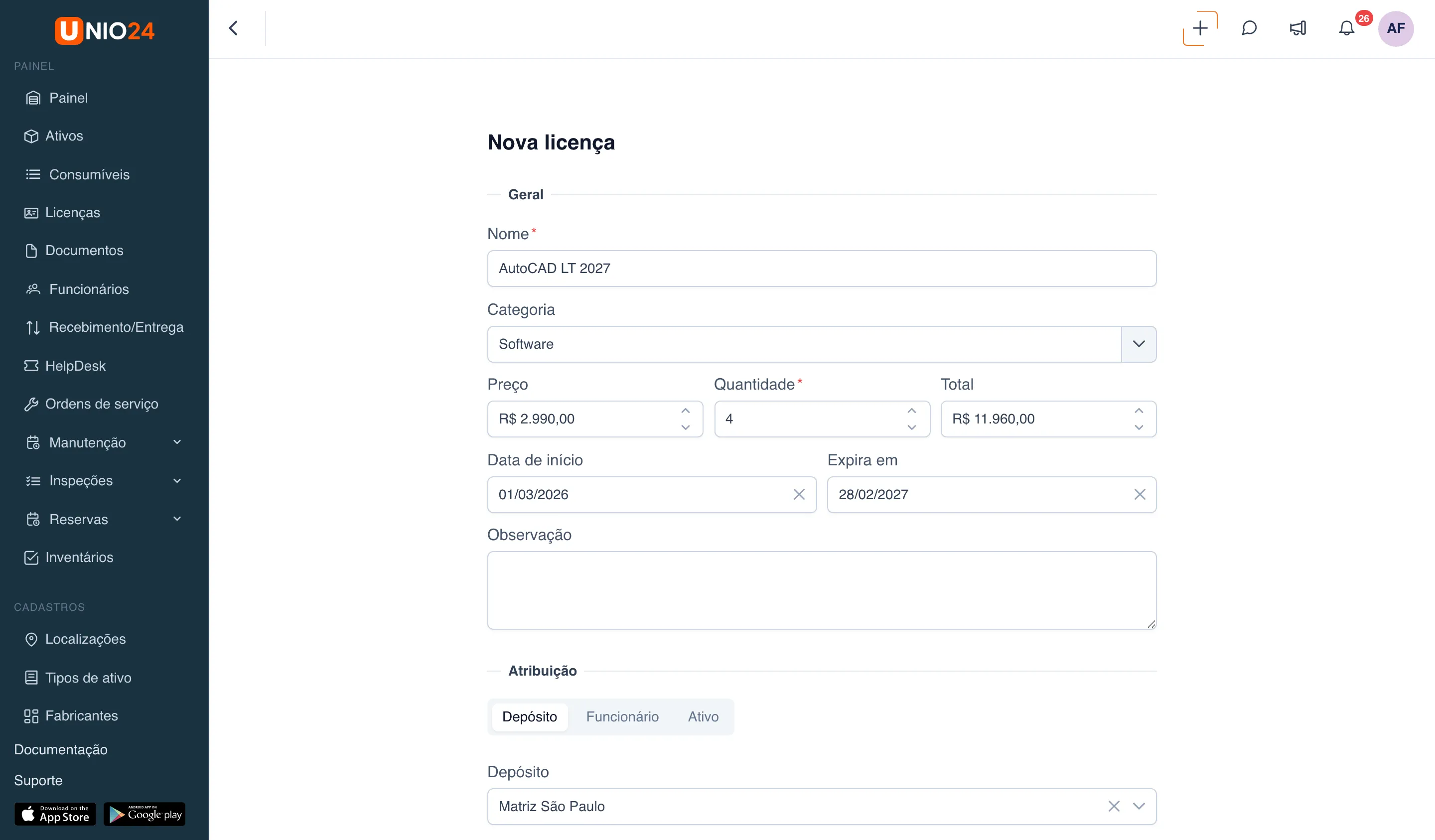
Task: Open the Documentação link
Action: click(x=60, y=749)
